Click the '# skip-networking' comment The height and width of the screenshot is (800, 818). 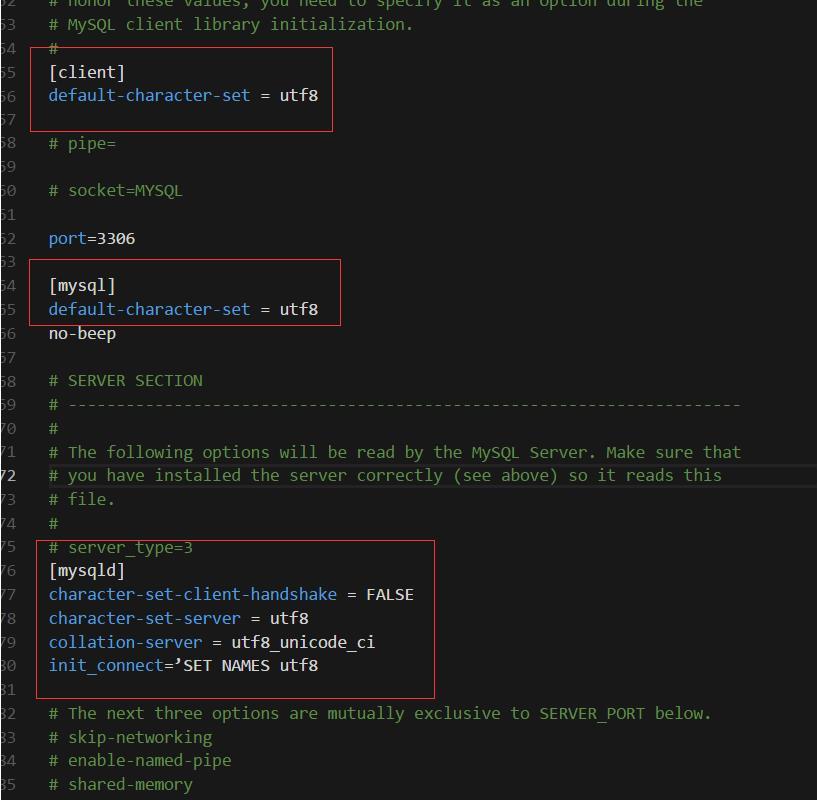pos(130,738)
